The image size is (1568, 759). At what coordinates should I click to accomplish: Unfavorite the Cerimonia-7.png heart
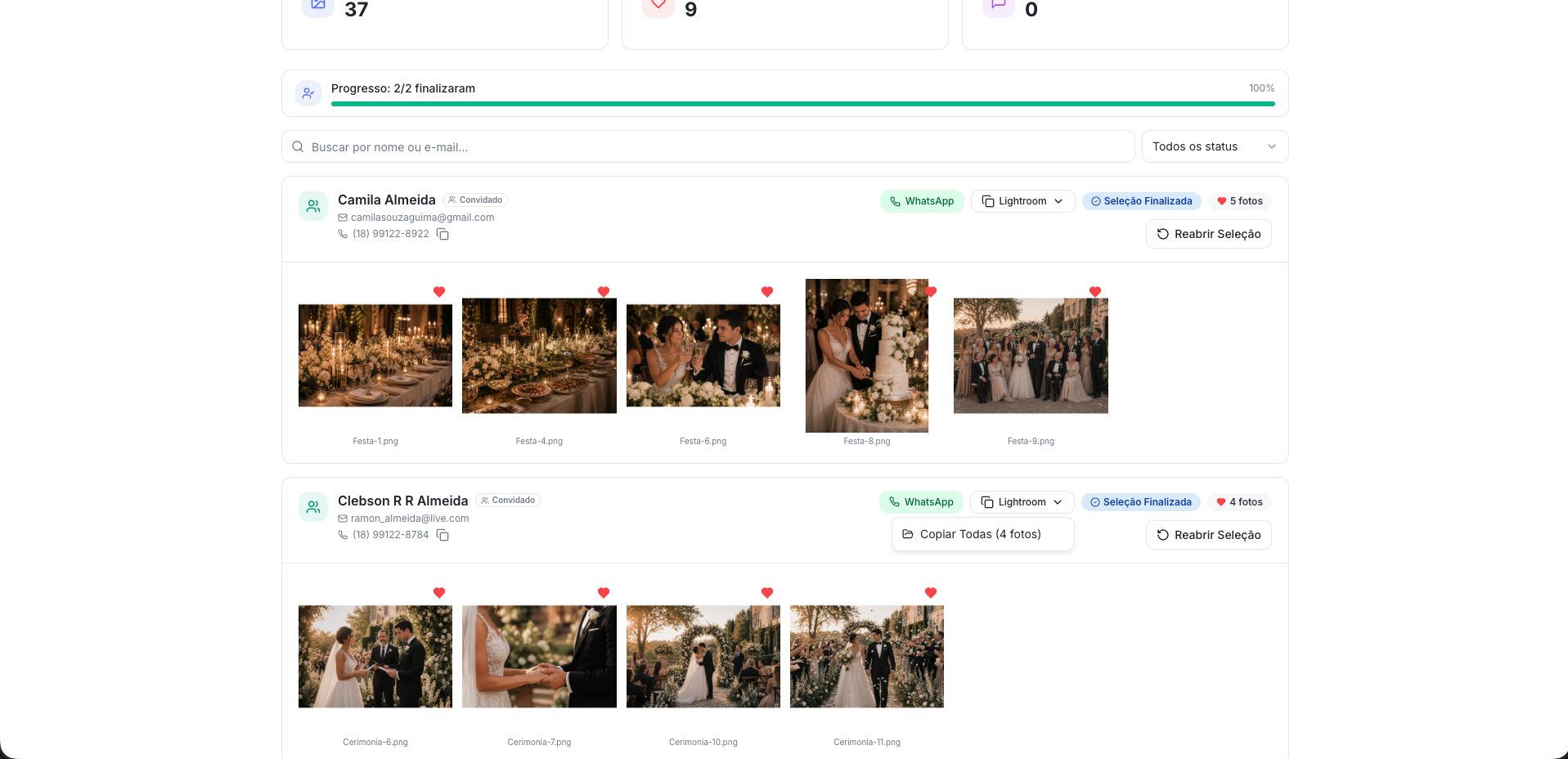point(604,593)
